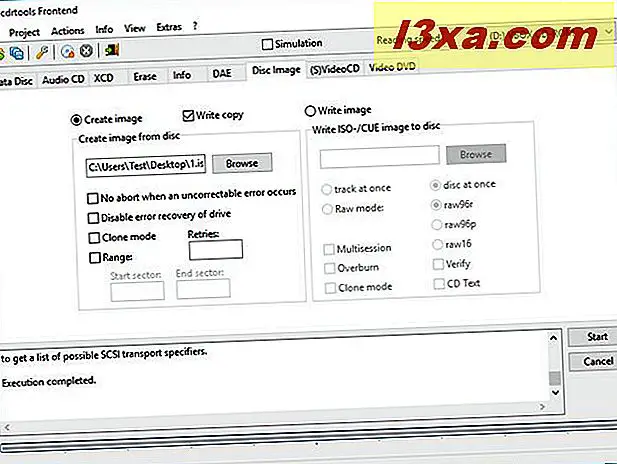This screenshot has height=464, width=617.
Task: Select the Disc Image tab
Action: [276, 70]
